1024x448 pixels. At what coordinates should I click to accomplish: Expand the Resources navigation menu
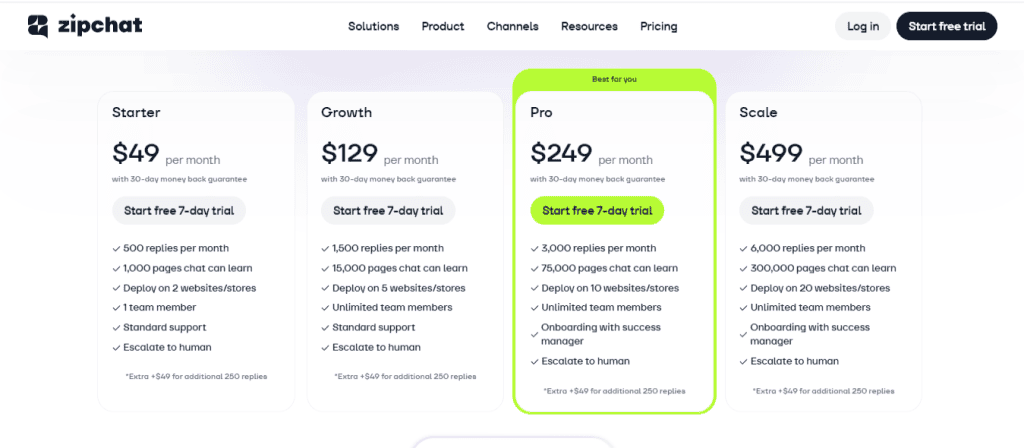click(x=589, y=26)
